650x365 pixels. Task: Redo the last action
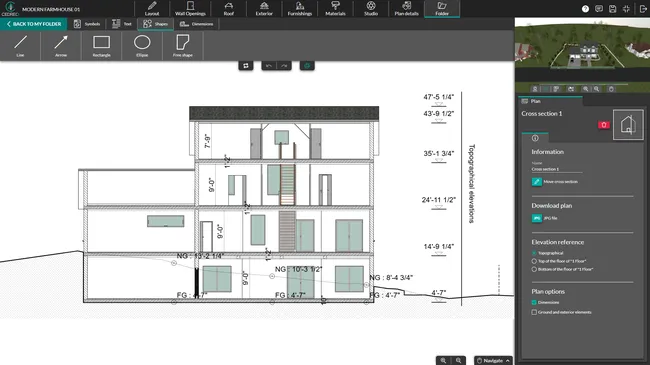(284, 66)
